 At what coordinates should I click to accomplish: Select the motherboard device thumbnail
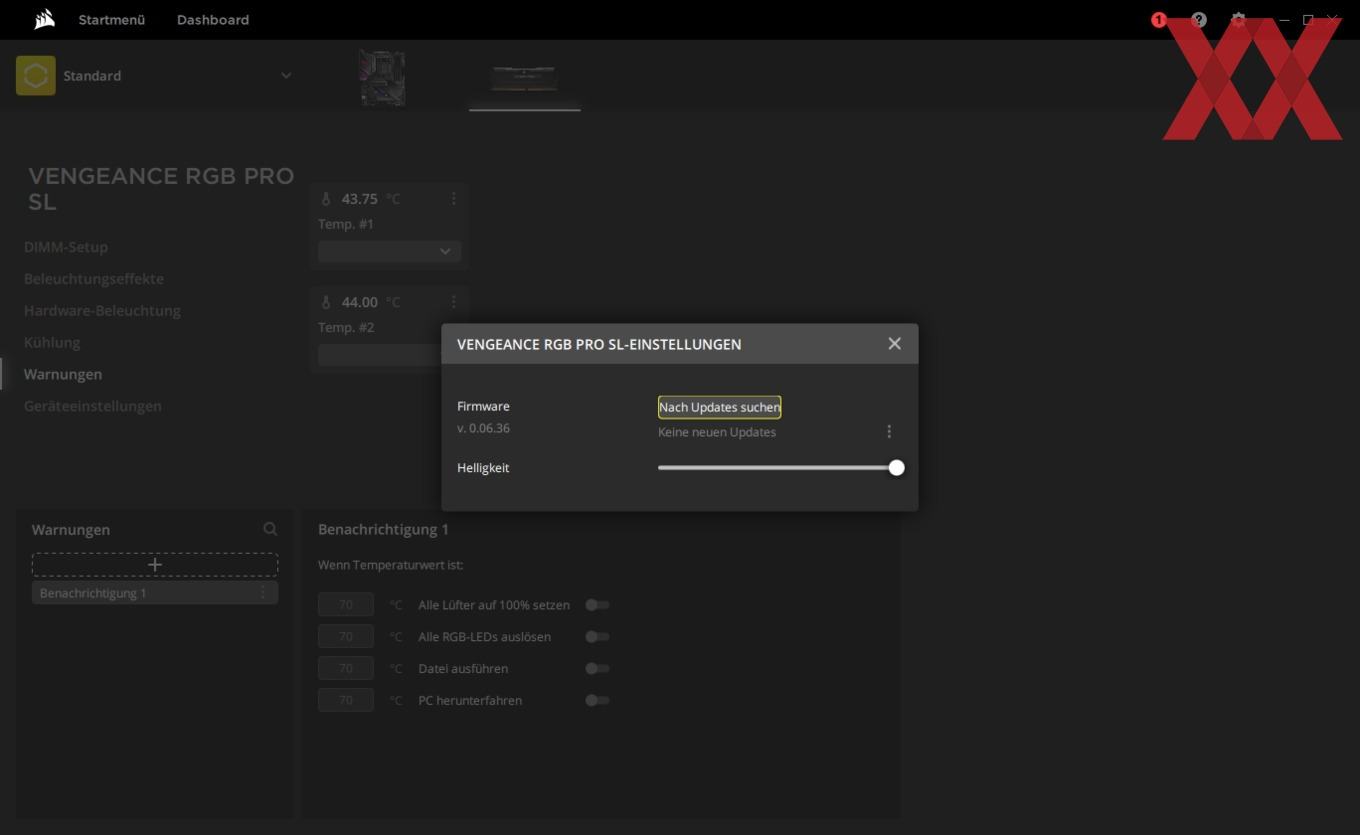coord(382,78)
